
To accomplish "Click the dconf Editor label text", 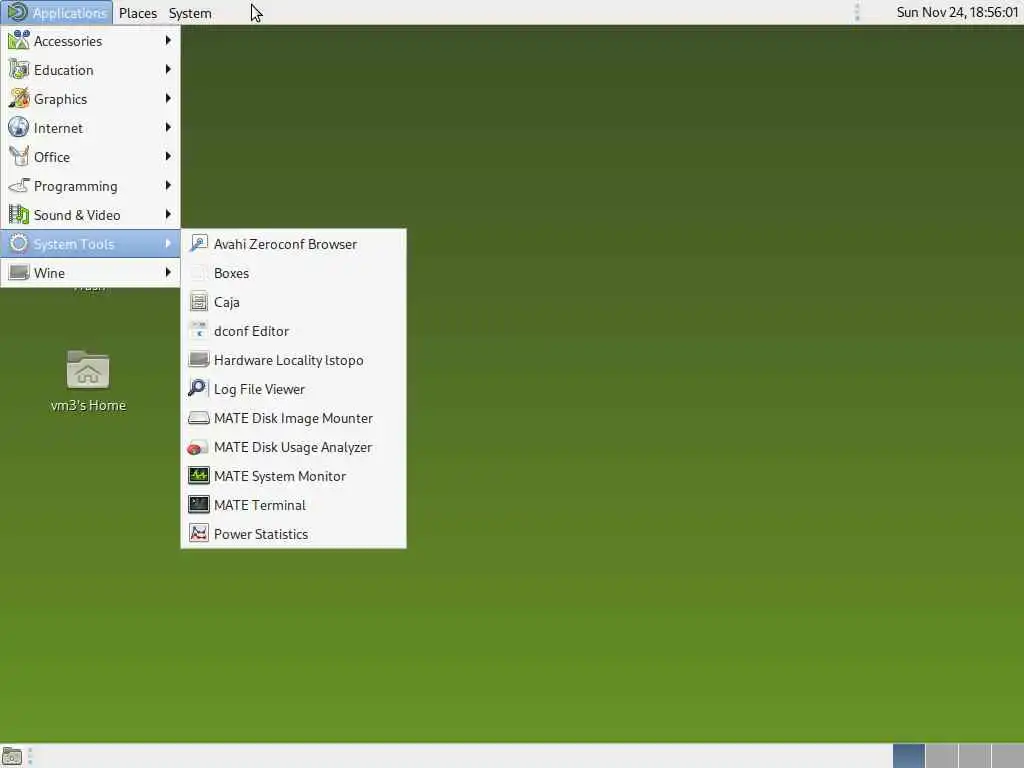I will (251, 331).
